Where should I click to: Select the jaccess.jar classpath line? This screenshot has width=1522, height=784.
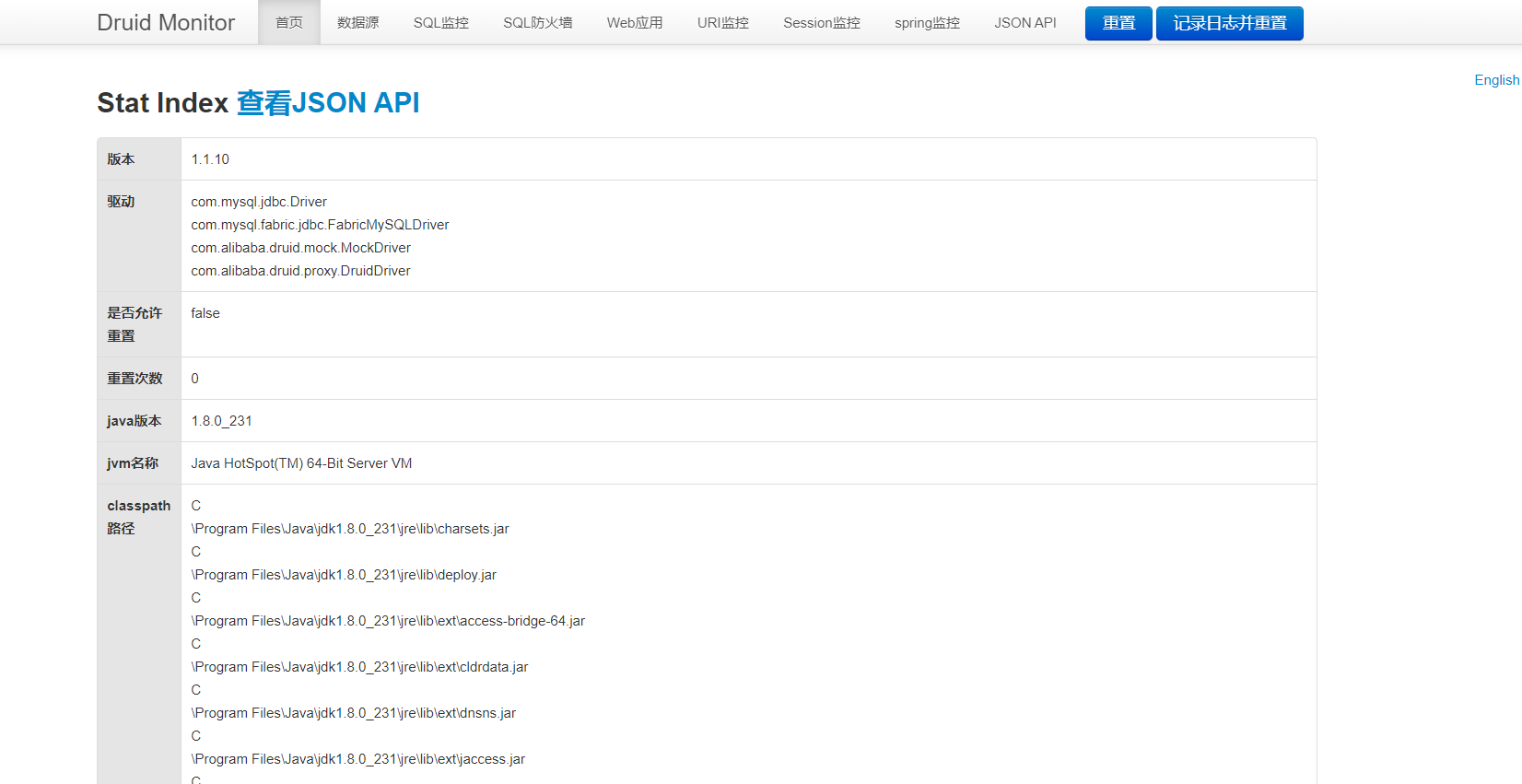pyautogui.click(x=357, y=759)
